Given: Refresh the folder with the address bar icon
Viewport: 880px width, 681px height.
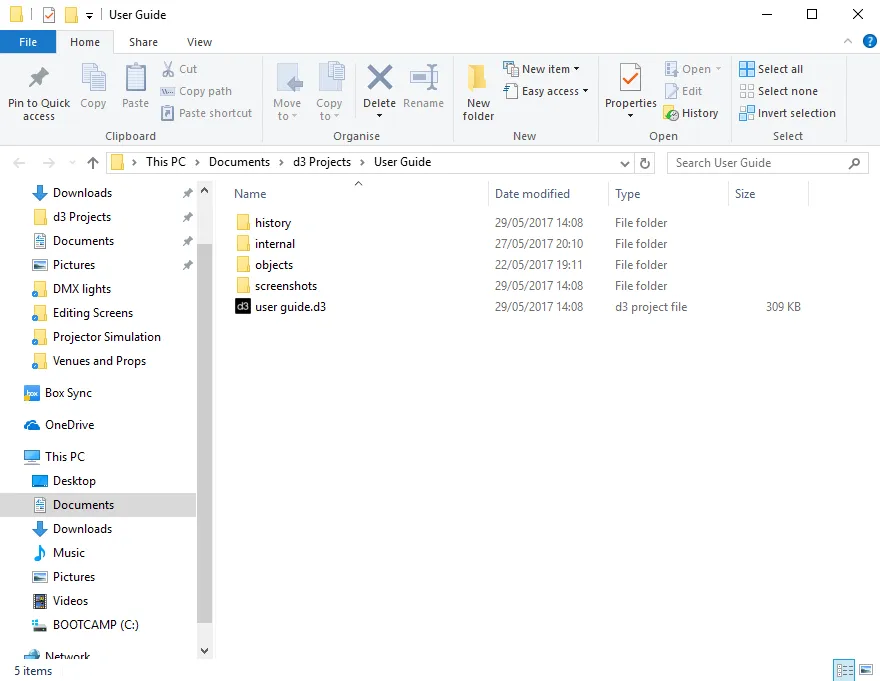Looking at the screenshot, I should tap(645, 162).
